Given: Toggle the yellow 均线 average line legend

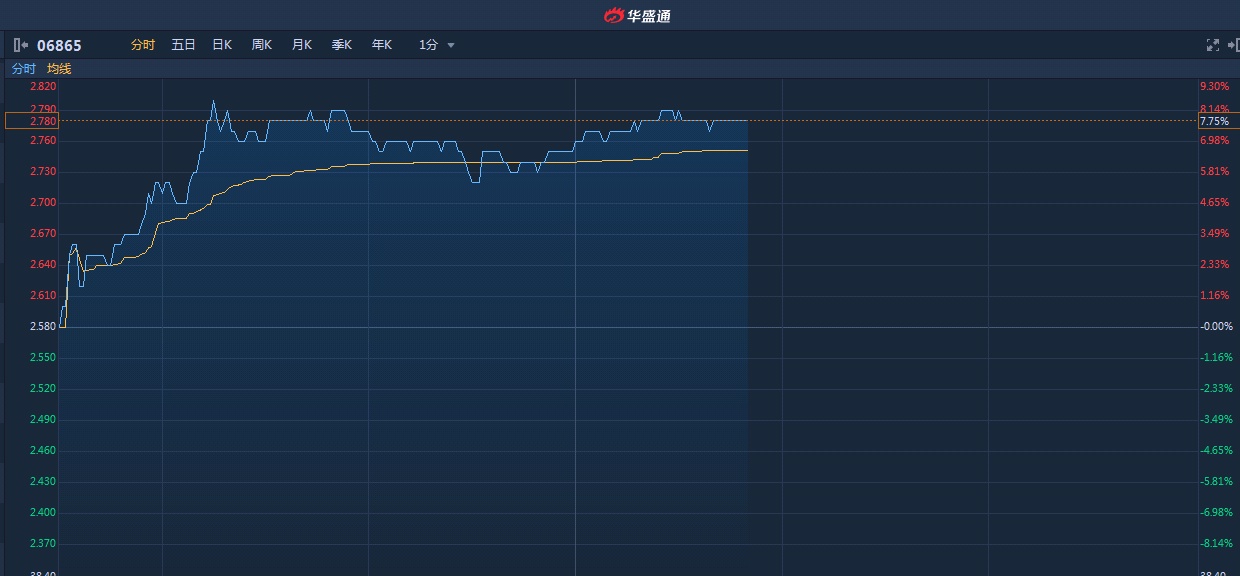Looking at the screenshot, I should click(x=59, y=69).
